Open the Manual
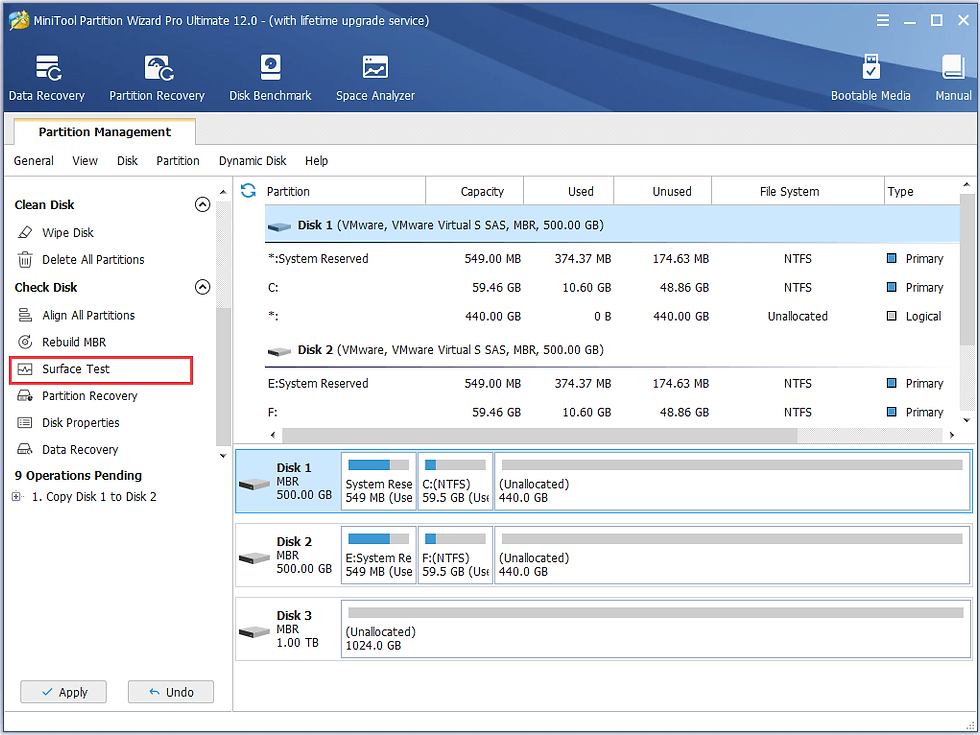 click(x=953, y=78)
